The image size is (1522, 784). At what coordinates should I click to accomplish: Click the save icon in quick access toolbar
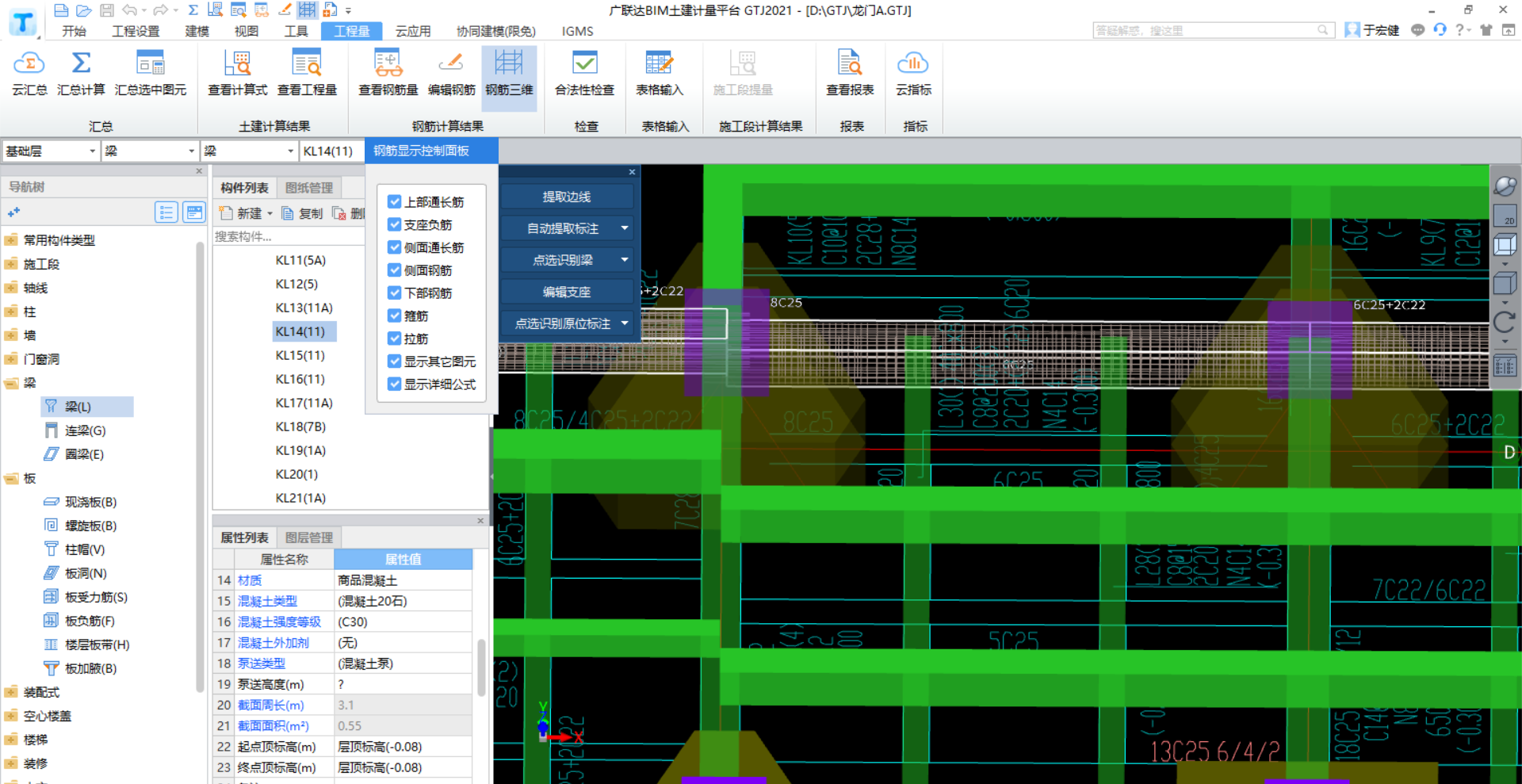107,10
